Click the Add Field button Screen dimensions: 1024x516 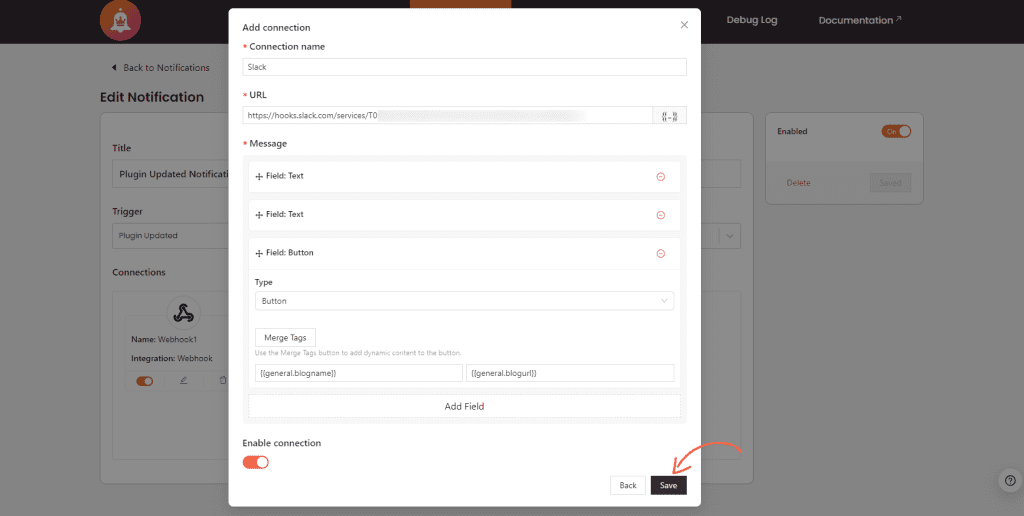(464, 406)
